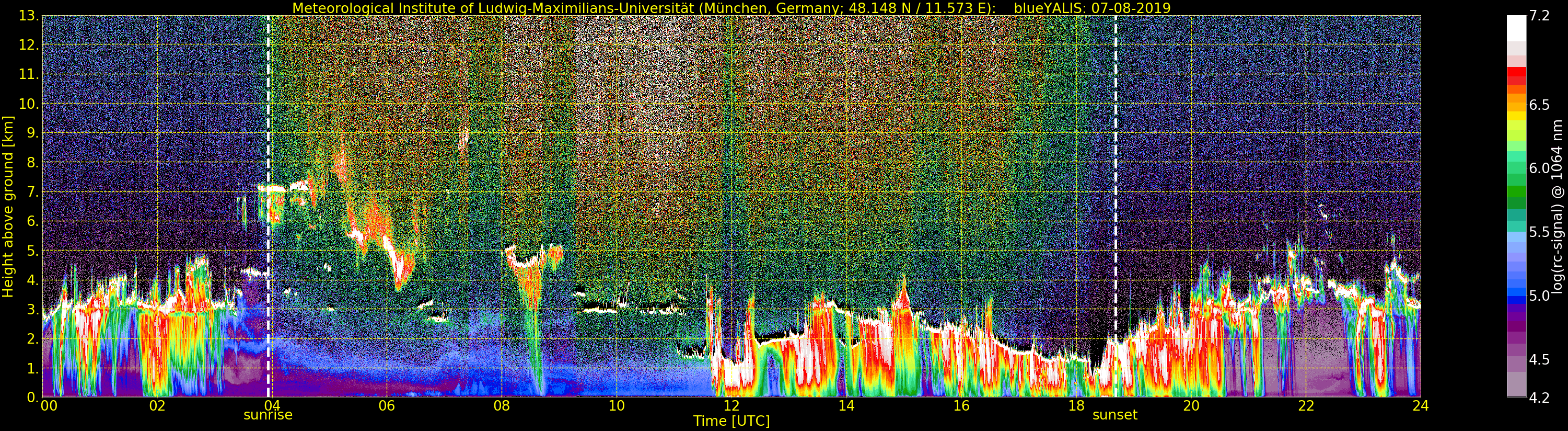Click the height axis tick '6.'
The width and height of the screenshot is (1568, 431).
[32, 221]
